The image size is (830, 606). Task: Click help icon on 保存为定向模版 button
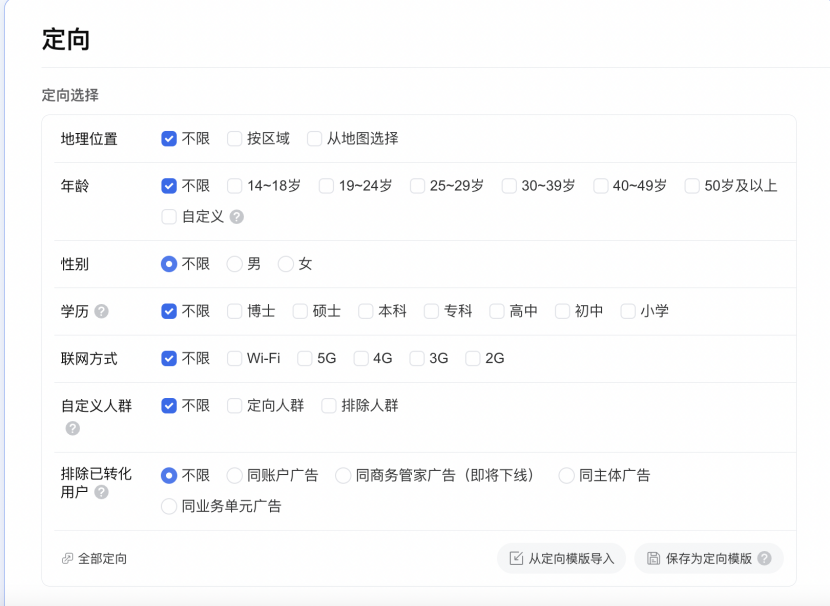[x=765, y=558]
